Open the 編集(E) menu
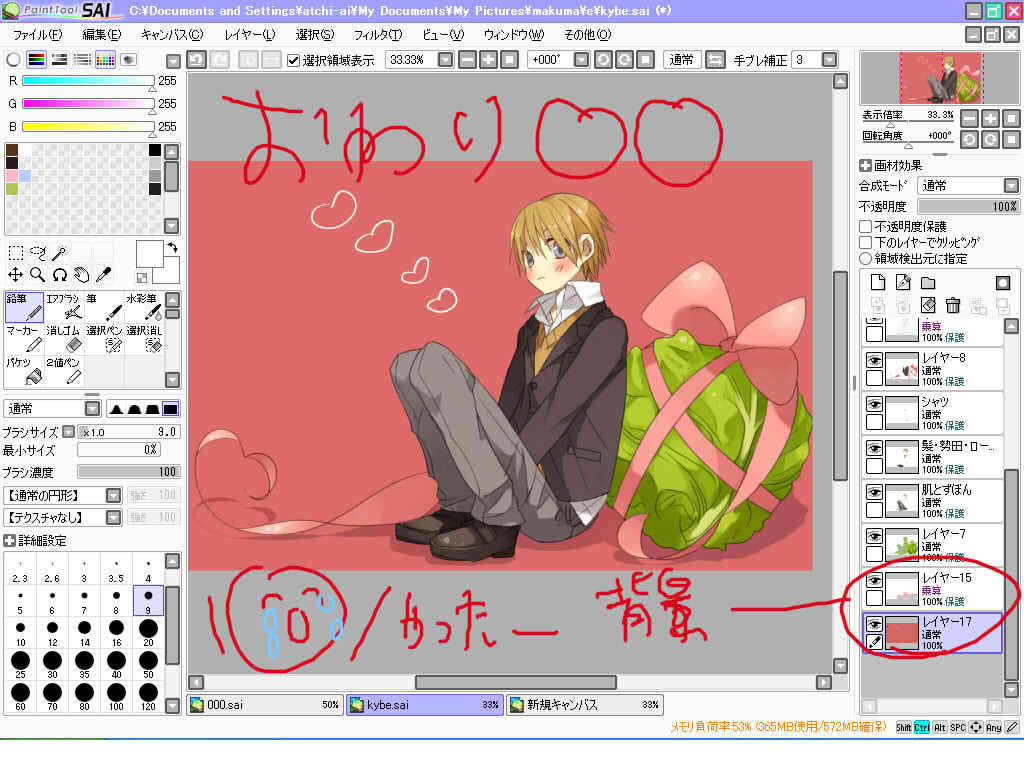The image size is (1024, 768). [101, 35]
